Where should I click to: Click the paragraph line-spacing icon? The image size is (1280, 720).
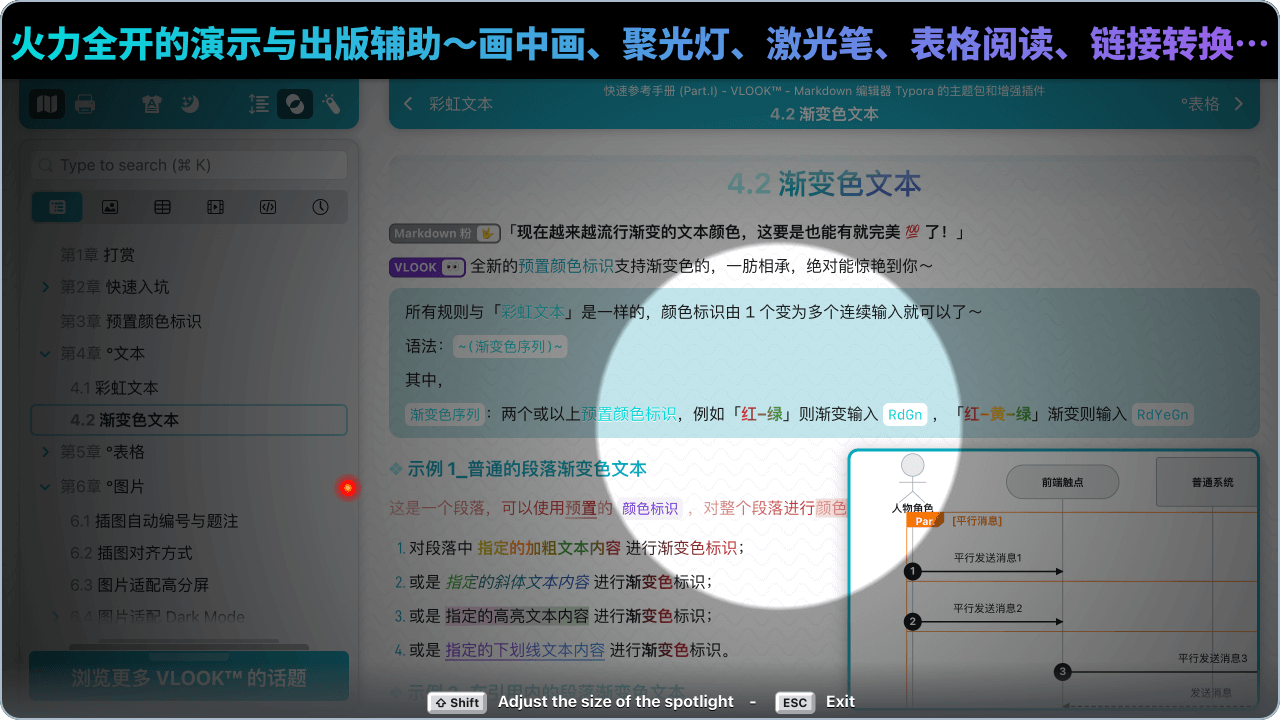(x=258, y=103)
